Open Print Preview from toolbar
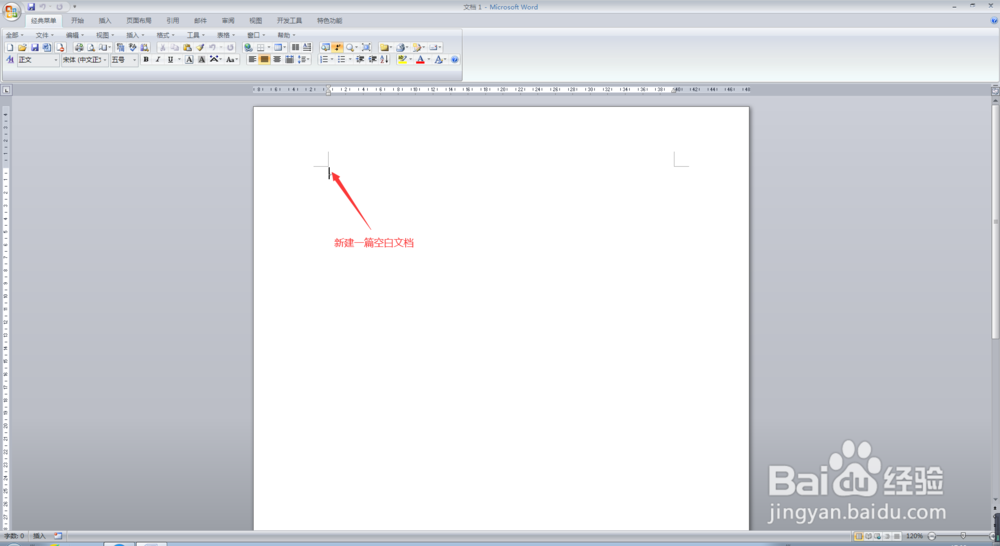 [x=91, y=47]
